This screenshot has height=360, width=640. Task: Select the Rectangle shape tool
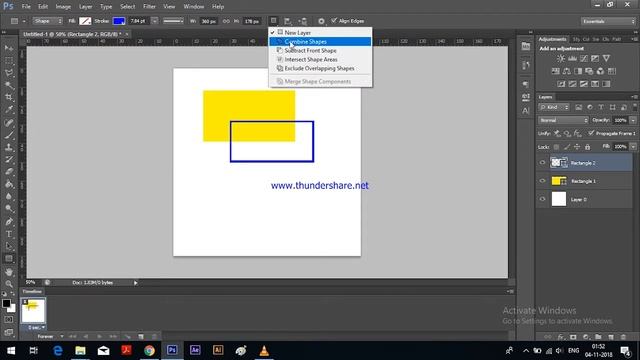point(9,259)
